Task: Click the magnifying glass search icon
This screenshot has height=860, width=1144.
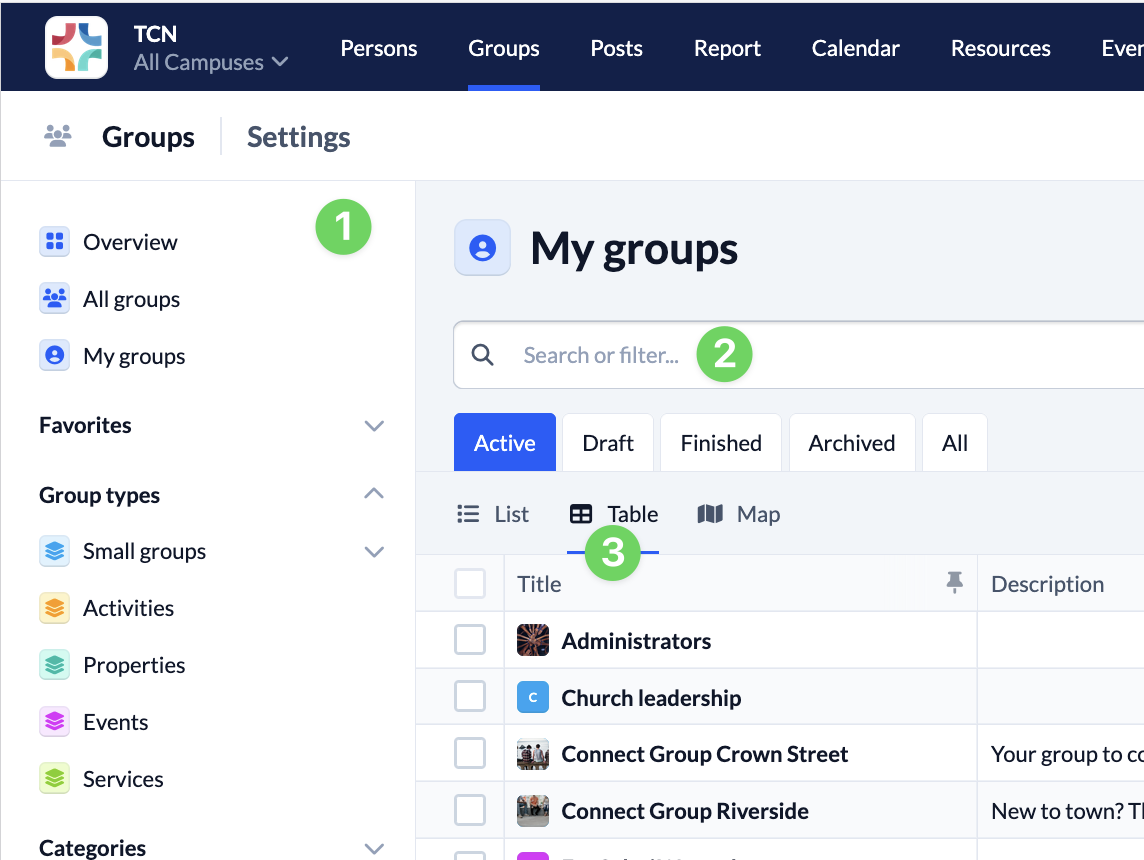Action: point(482,355)
